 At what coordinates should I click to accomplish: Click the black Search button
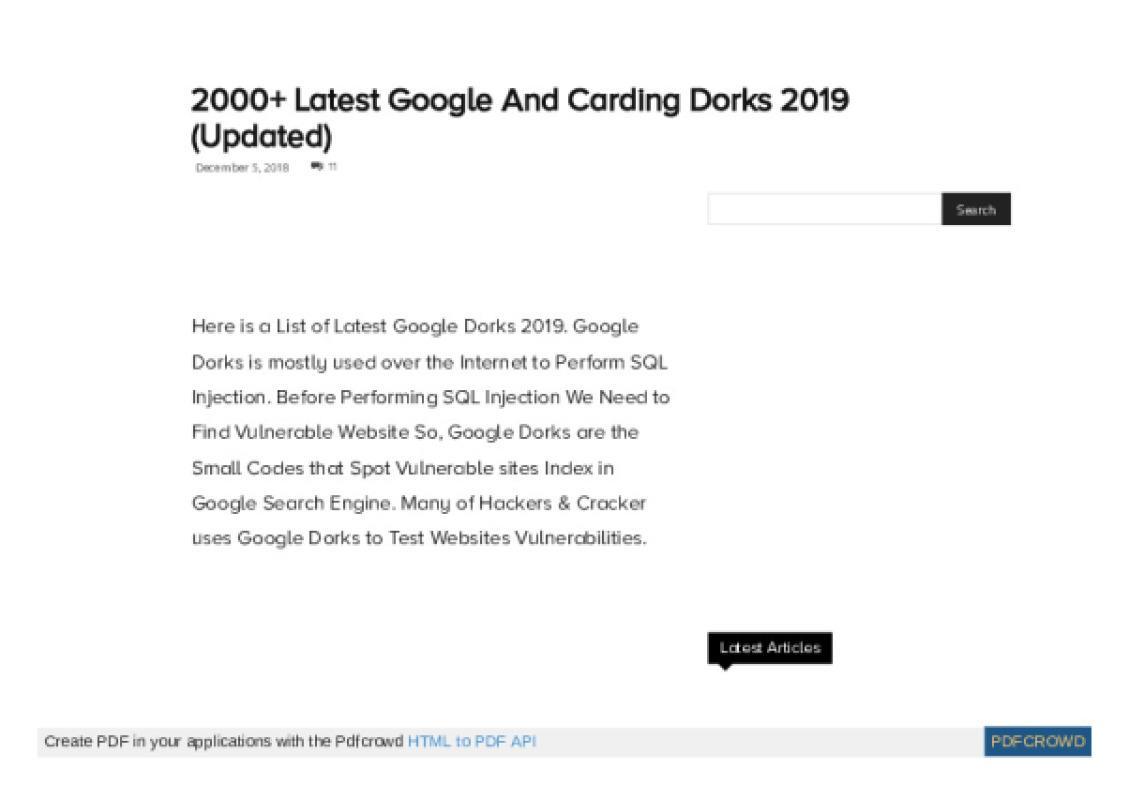click(976, 209)
